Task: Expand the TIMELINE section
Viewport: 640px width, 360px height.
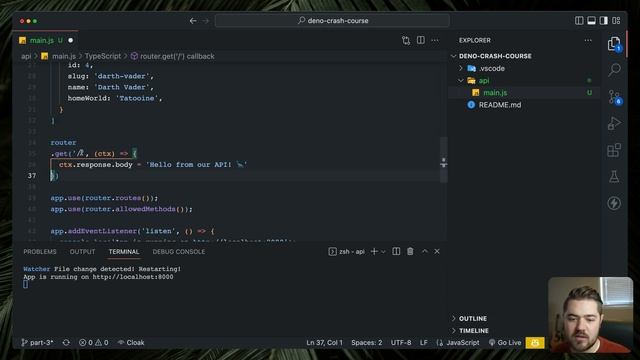Action: tap(473, 331)
